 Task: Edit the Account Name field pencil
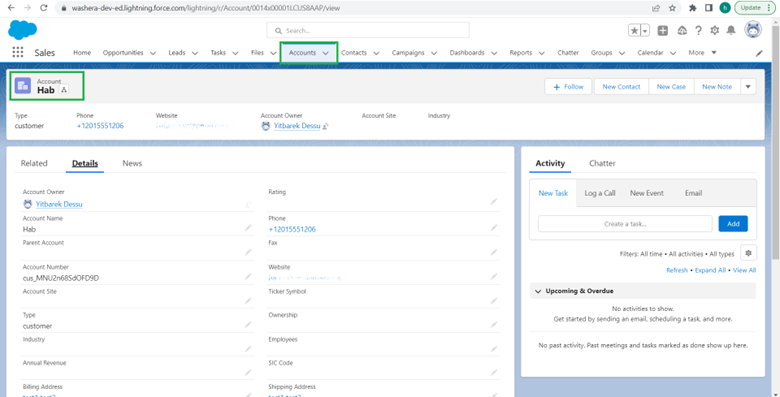click(x=248, y=228)
